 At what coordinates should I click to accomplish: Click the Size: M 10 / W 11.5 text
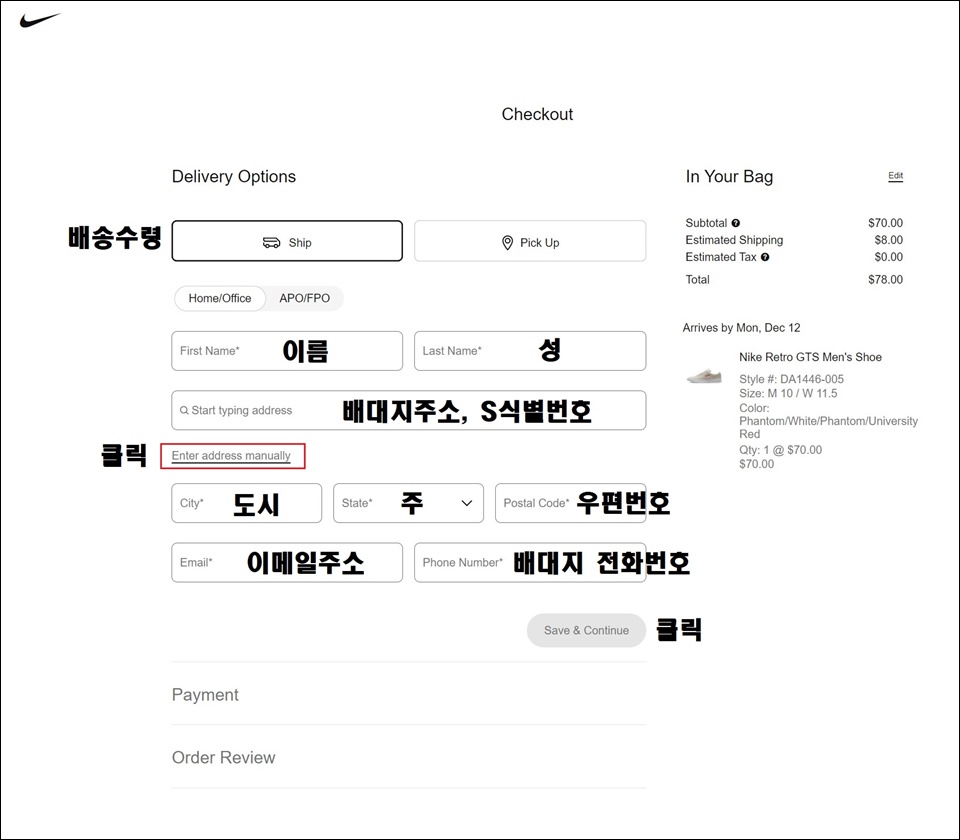tap(788, 393)
